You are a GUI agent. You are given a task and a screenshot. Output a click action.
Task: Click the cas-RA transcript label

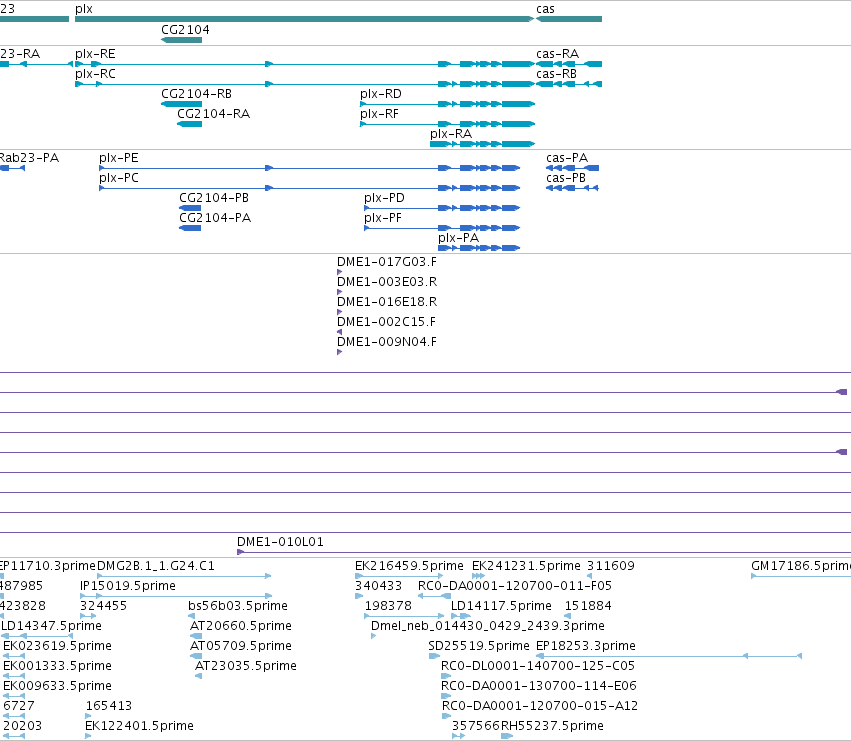tap(557, 54)
